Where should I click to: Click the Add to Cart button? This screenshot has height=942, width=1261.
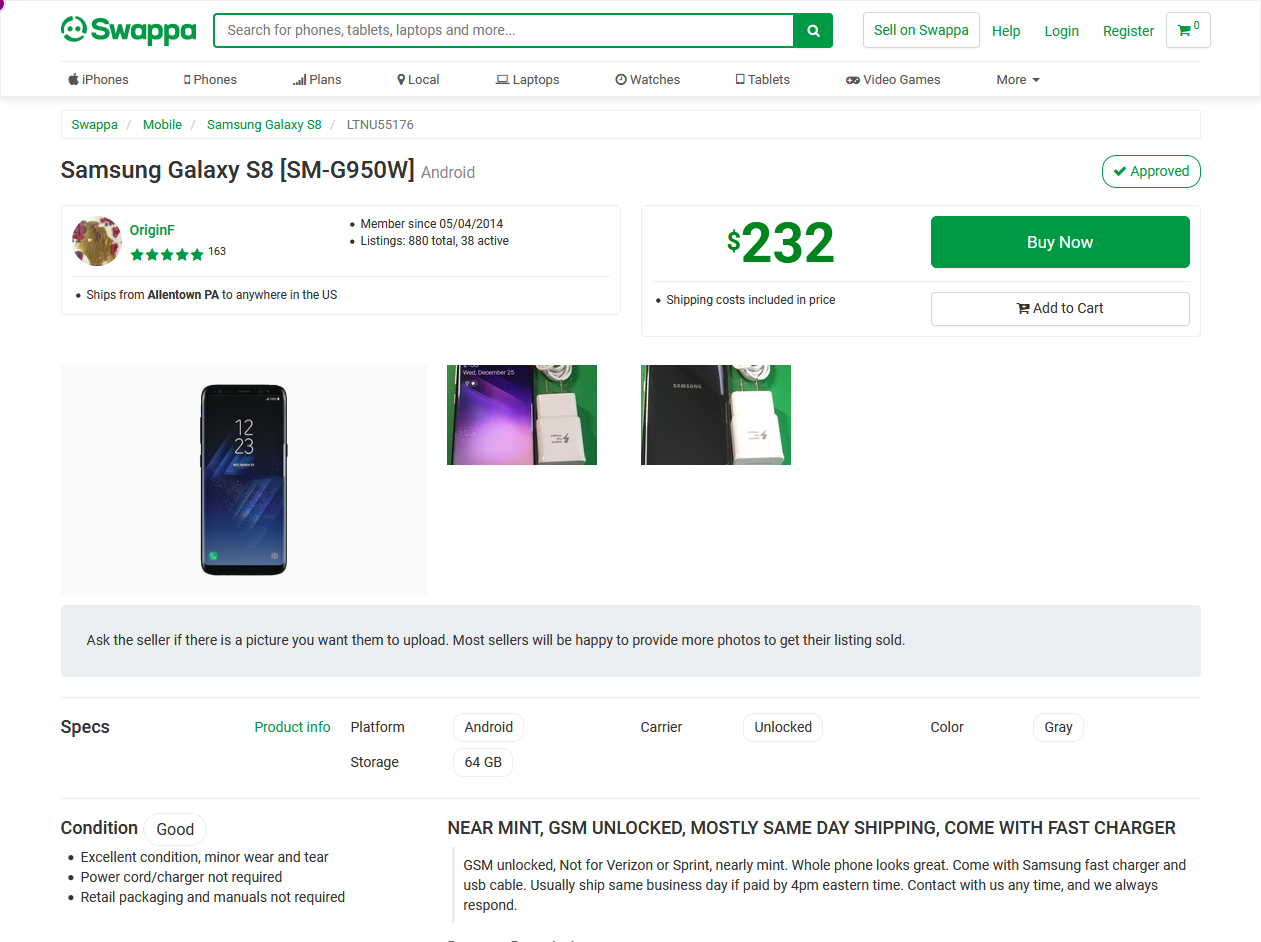point(1059,308)
